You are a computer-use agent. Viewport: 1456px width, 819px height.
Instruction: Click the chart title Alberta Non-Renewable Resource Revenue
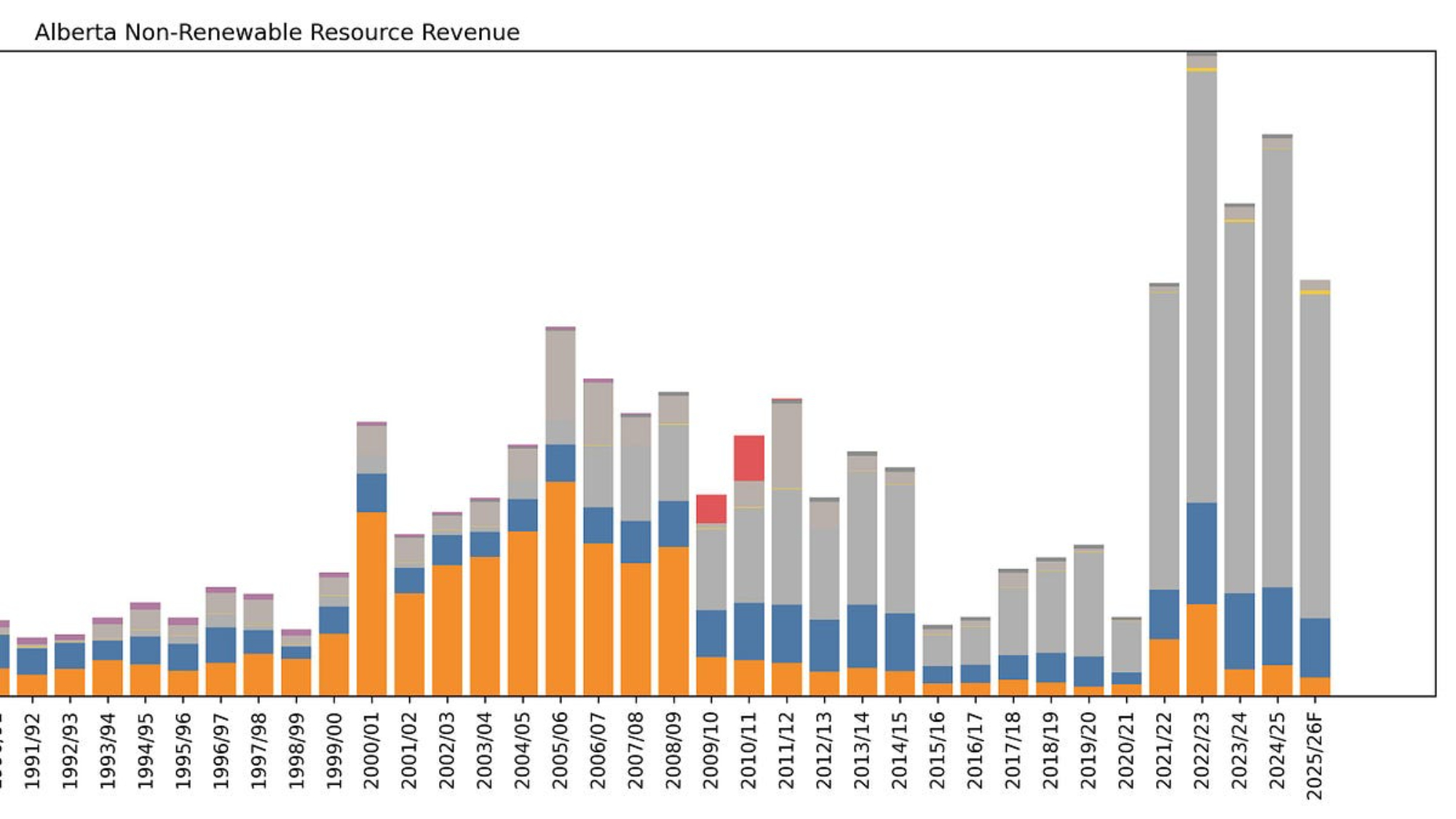point(277,33)
